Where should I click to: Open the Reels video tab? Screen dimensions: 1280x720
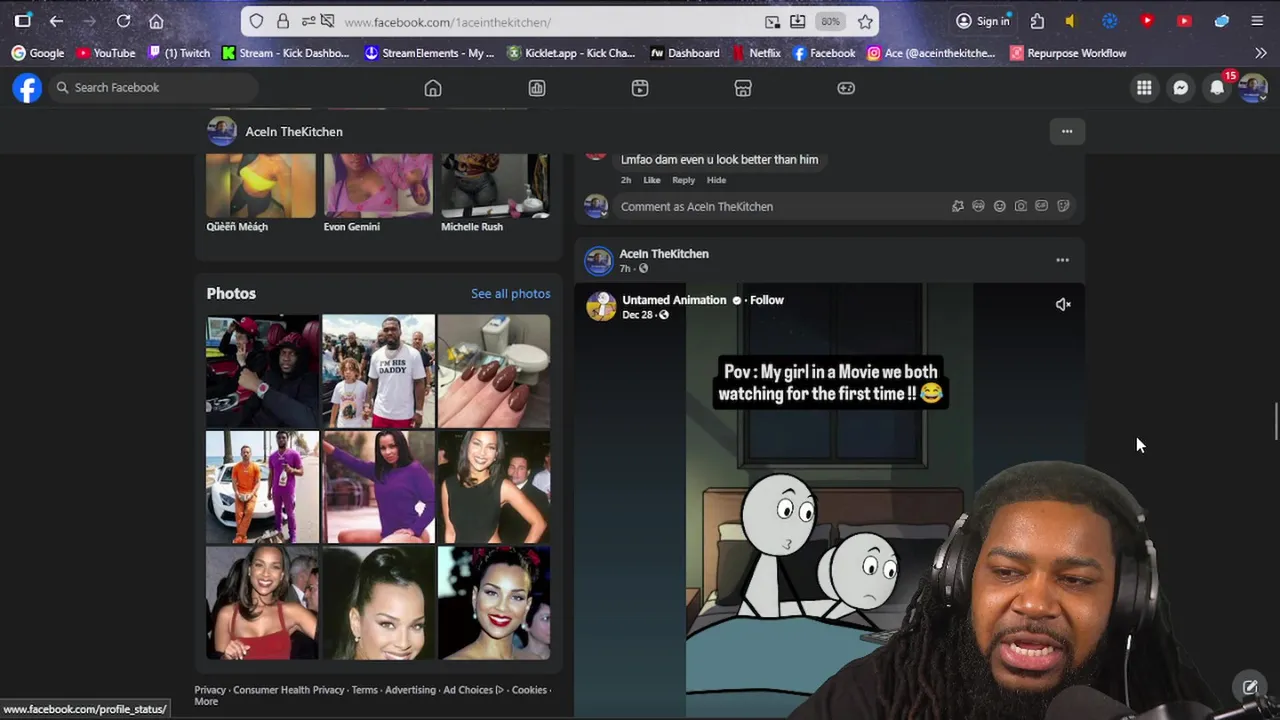point(640,88)
